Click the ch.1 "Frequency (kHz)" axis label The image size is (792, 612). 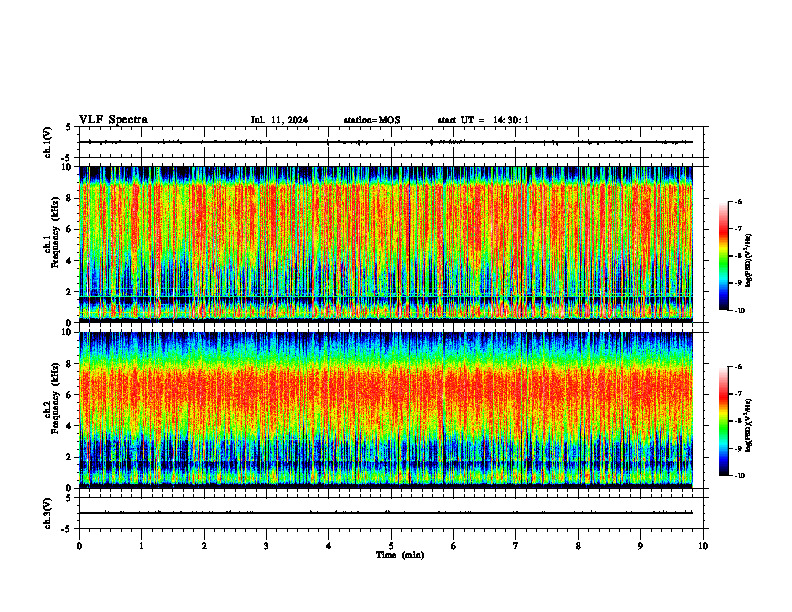coord(55,232)
